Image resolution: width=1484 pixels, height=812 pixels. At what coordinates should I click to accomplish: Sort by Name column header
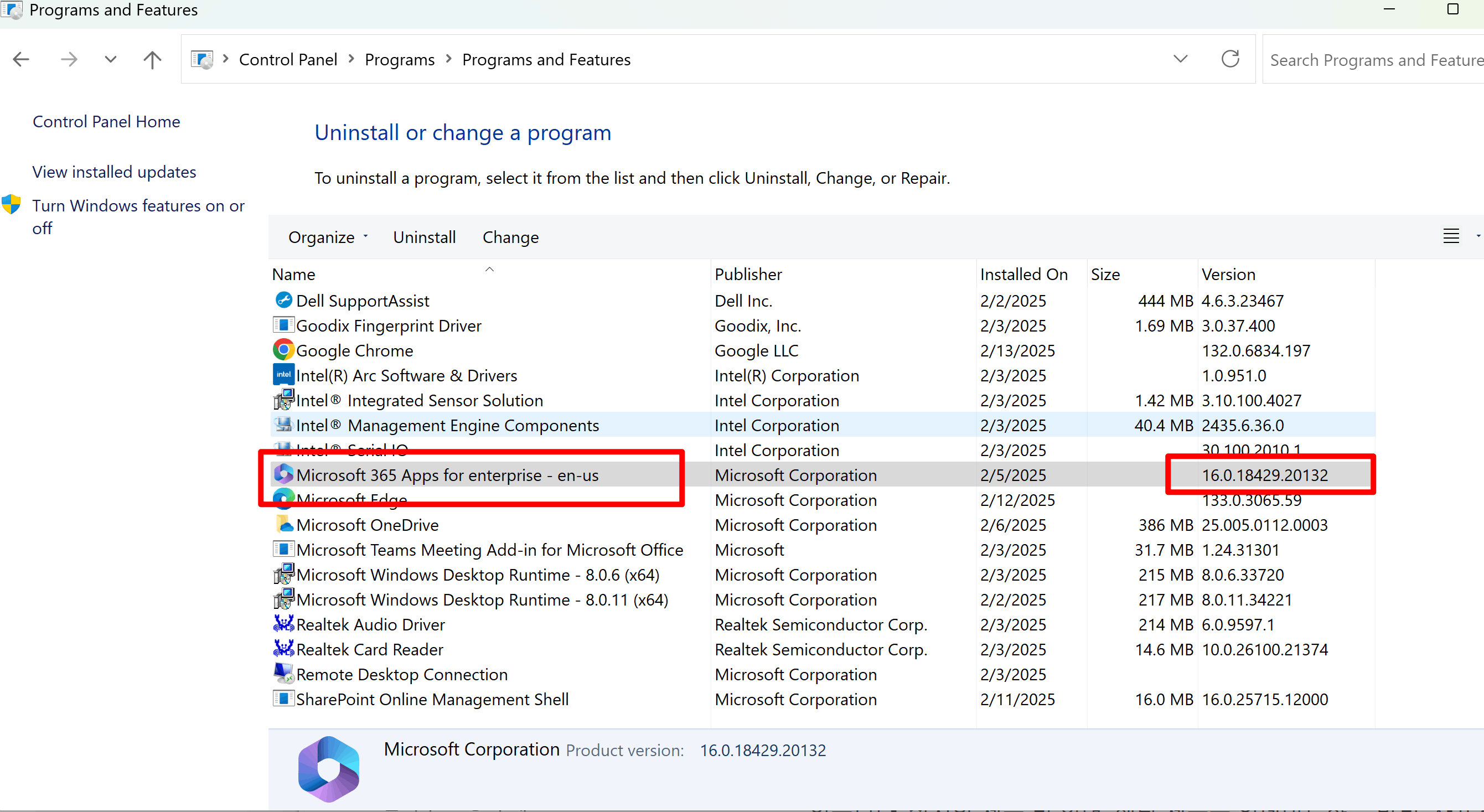[490, 274]
